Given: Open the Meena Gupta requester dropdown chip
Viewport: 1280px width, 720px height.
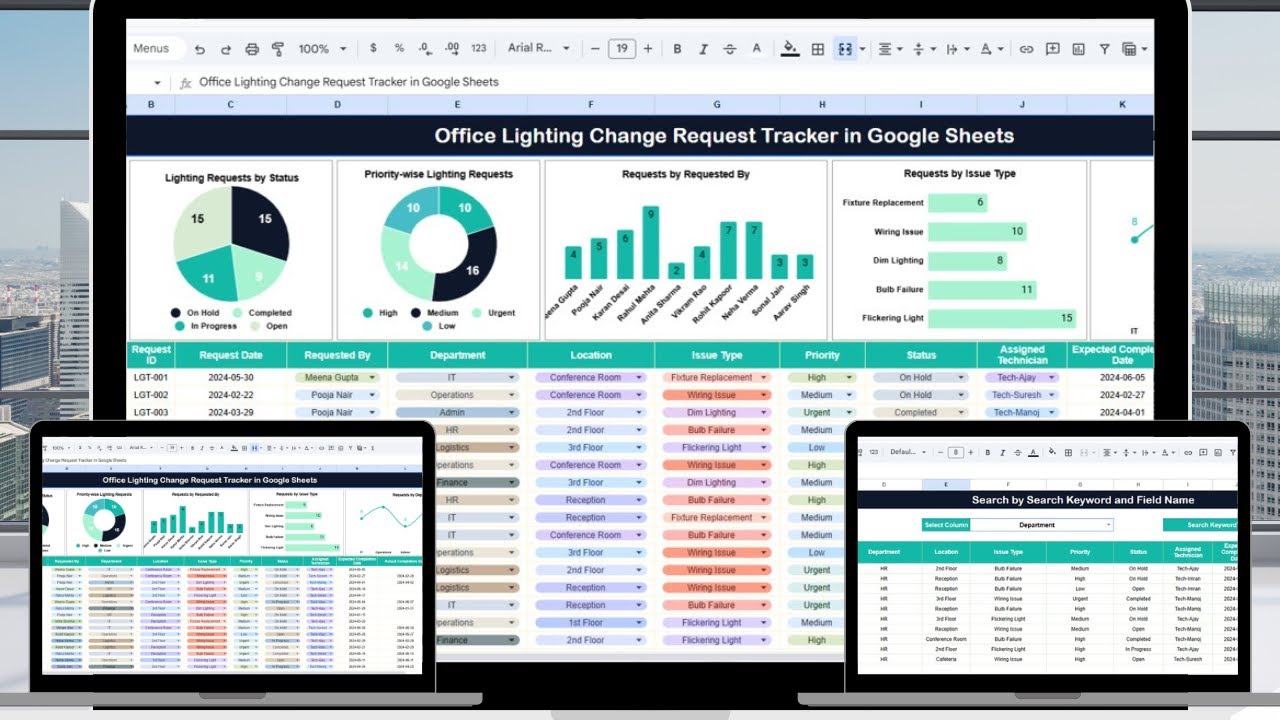Looking at the screenshot, I should tap(338, 378).
